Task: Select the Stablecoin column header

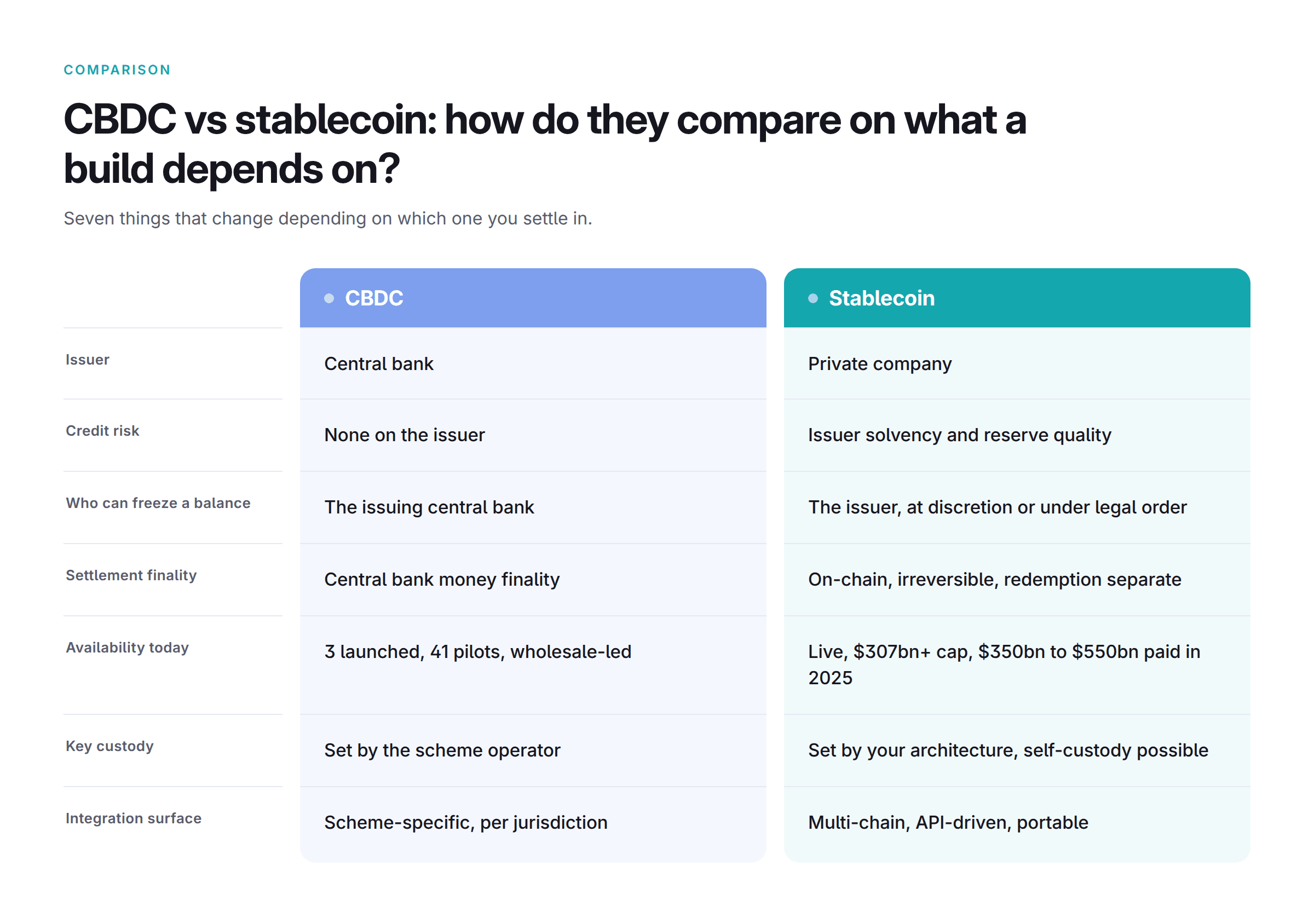Action: coord(1016,298)
